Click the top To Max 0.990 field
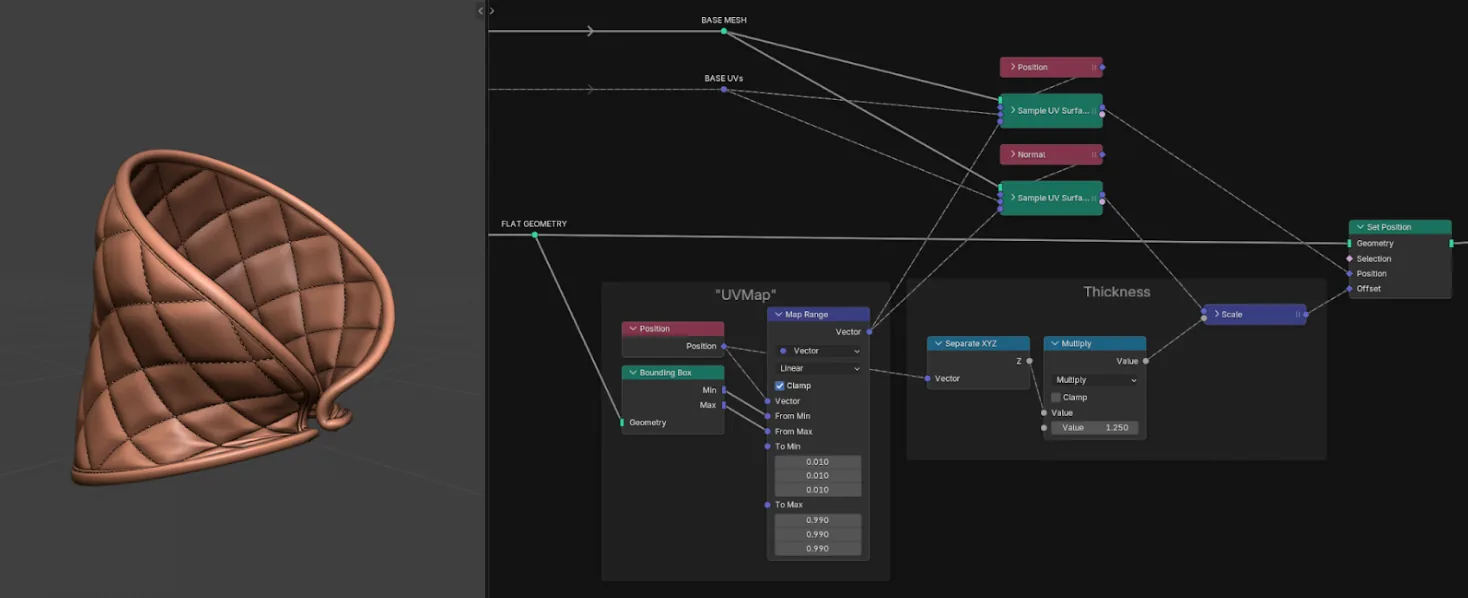Image resolution: width=1468 pixels, height=598 pixels. 818,520
